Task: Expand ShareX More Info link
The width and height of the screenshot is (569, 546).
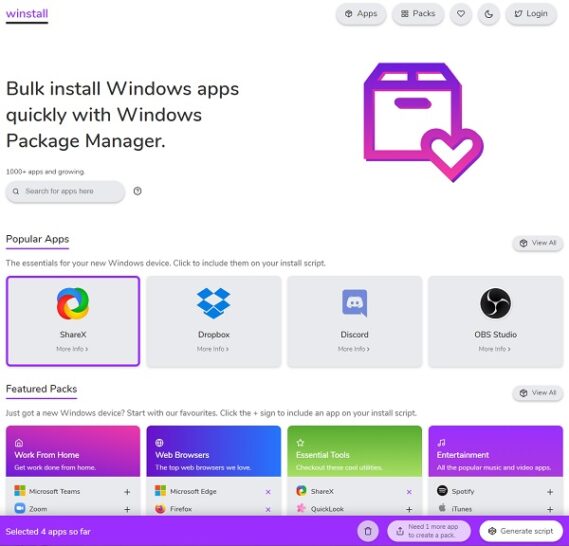Action: pyautogui.click(x=72, y=349)
